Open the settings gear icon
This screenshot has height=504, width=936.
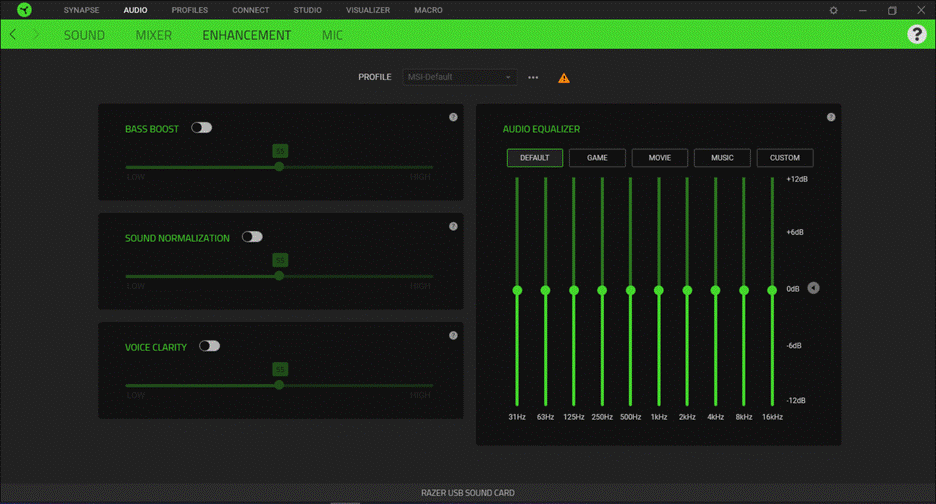pyautogui.click(x=833, y=10)
